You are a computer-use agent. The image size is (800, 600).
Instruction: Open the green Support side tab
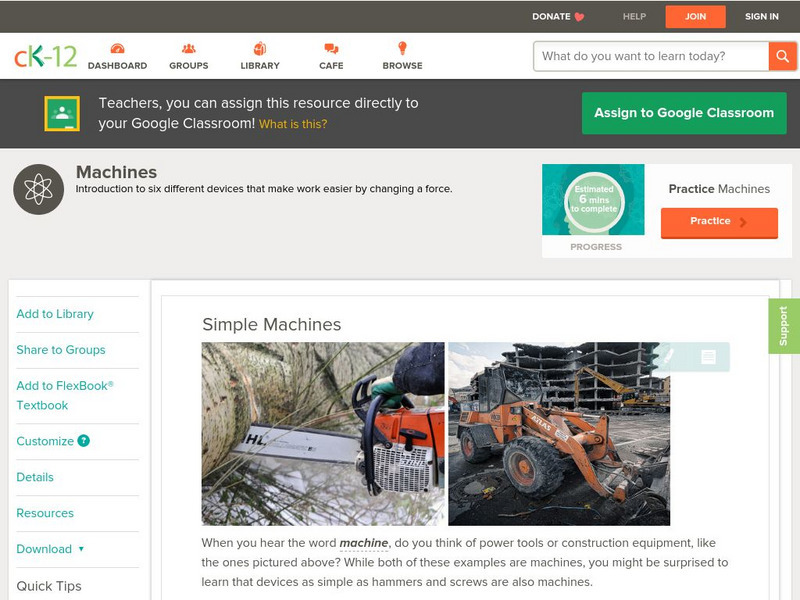pos(783,326)
